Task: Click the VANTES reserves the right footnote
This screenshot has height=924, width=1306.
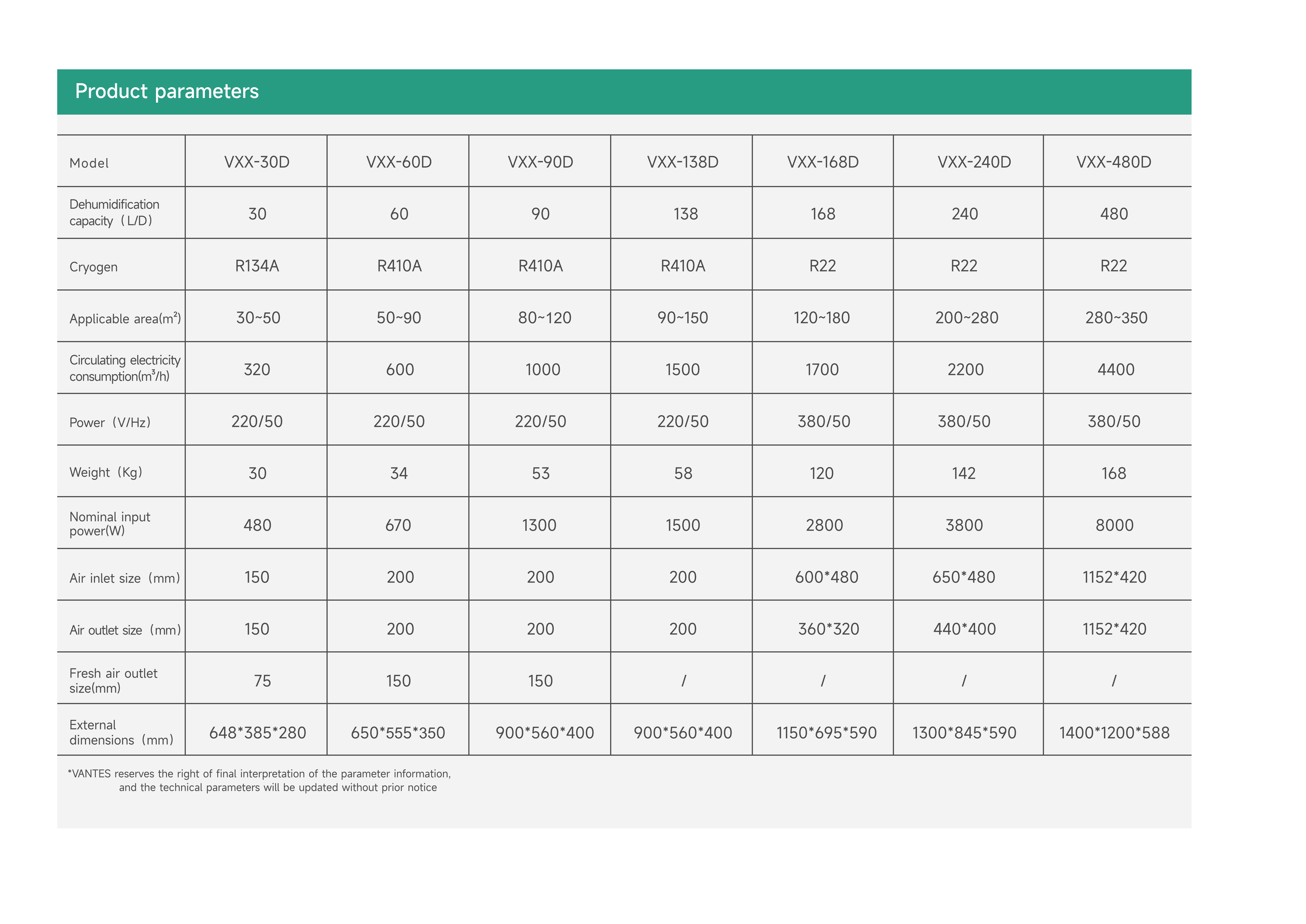Action: 259,781
